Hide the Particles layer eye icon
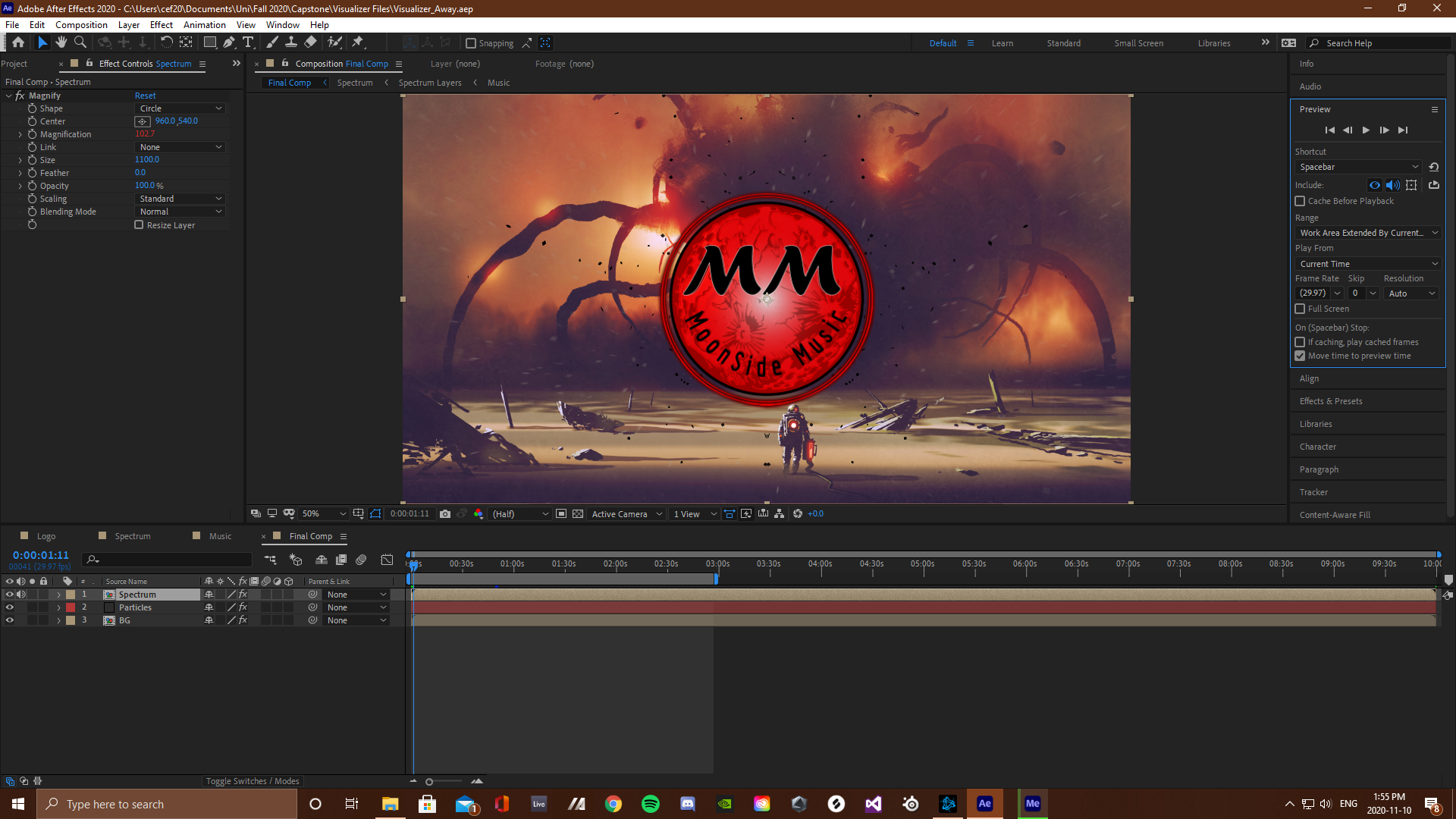 pos(10,607)
